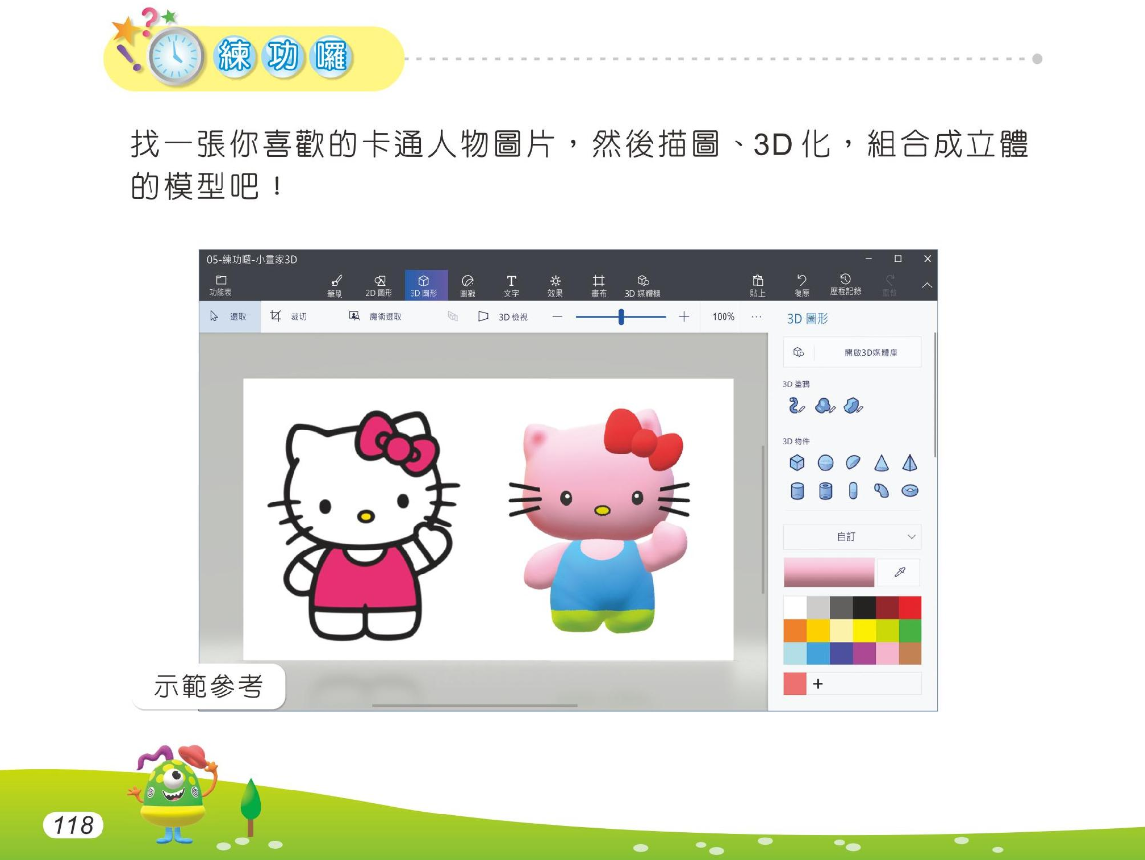Insert the 3D cone object
Image resolution: width=1145 pixels, height=860 pixels.
(x=881, y=463)
